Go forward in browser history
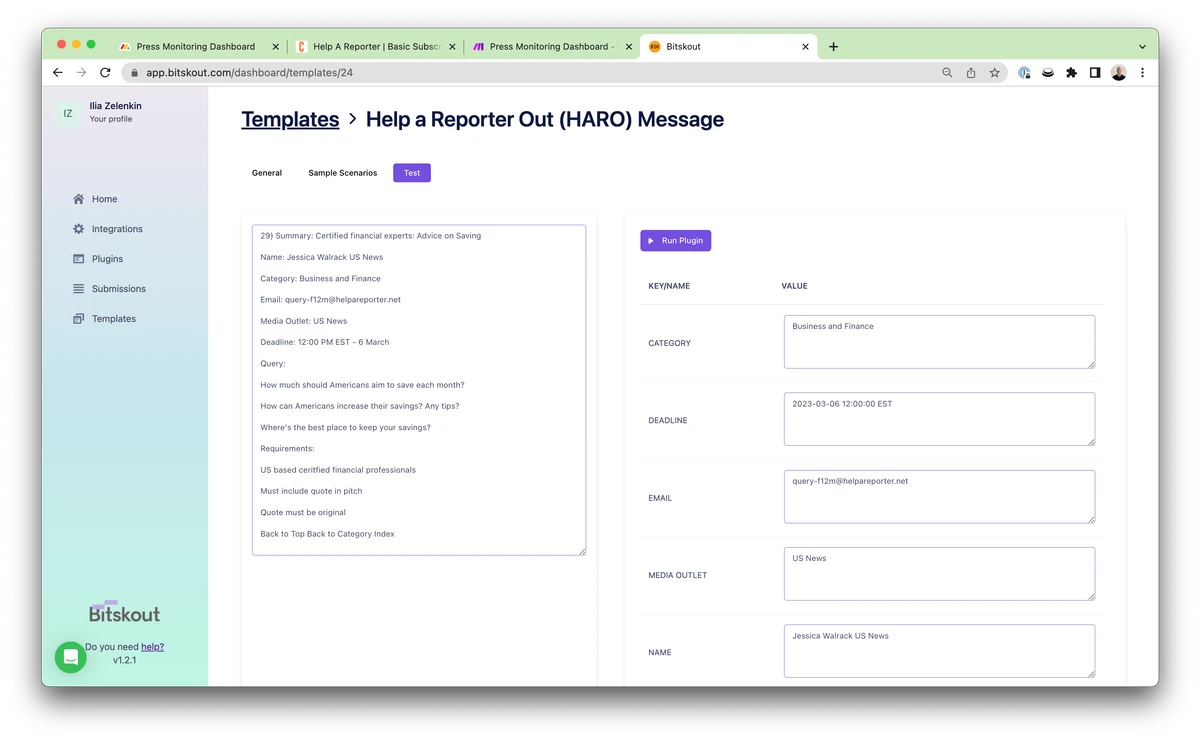The height and width of the screenshot is (741, 1200). (81, 72)
